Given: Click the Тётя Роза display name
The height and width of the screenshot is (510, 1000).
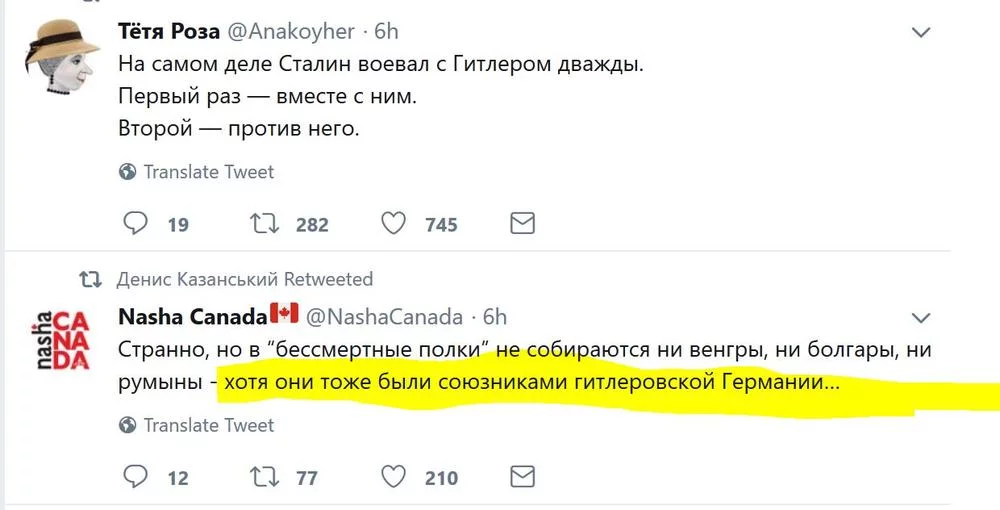Looking at the screenshot, I should pos(169,31).
